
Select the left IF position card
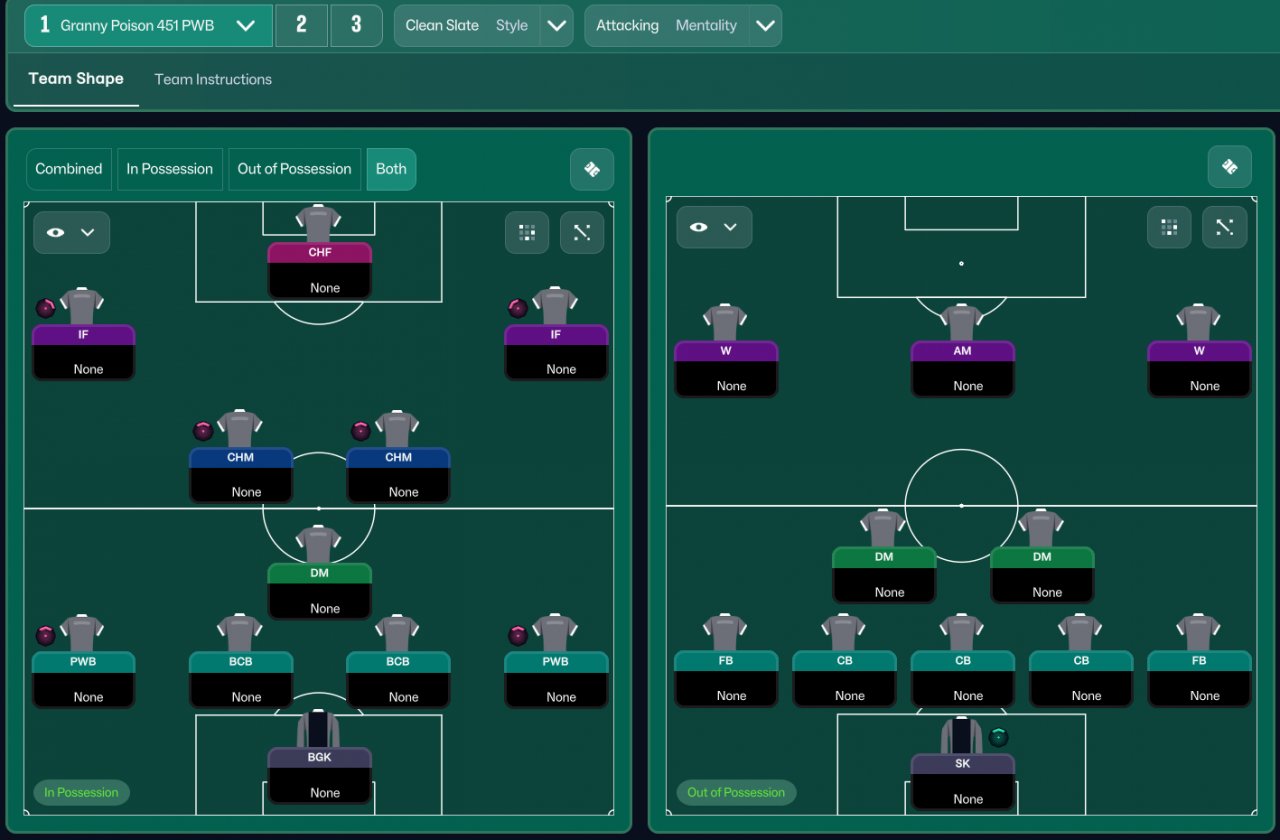(83, 352)
